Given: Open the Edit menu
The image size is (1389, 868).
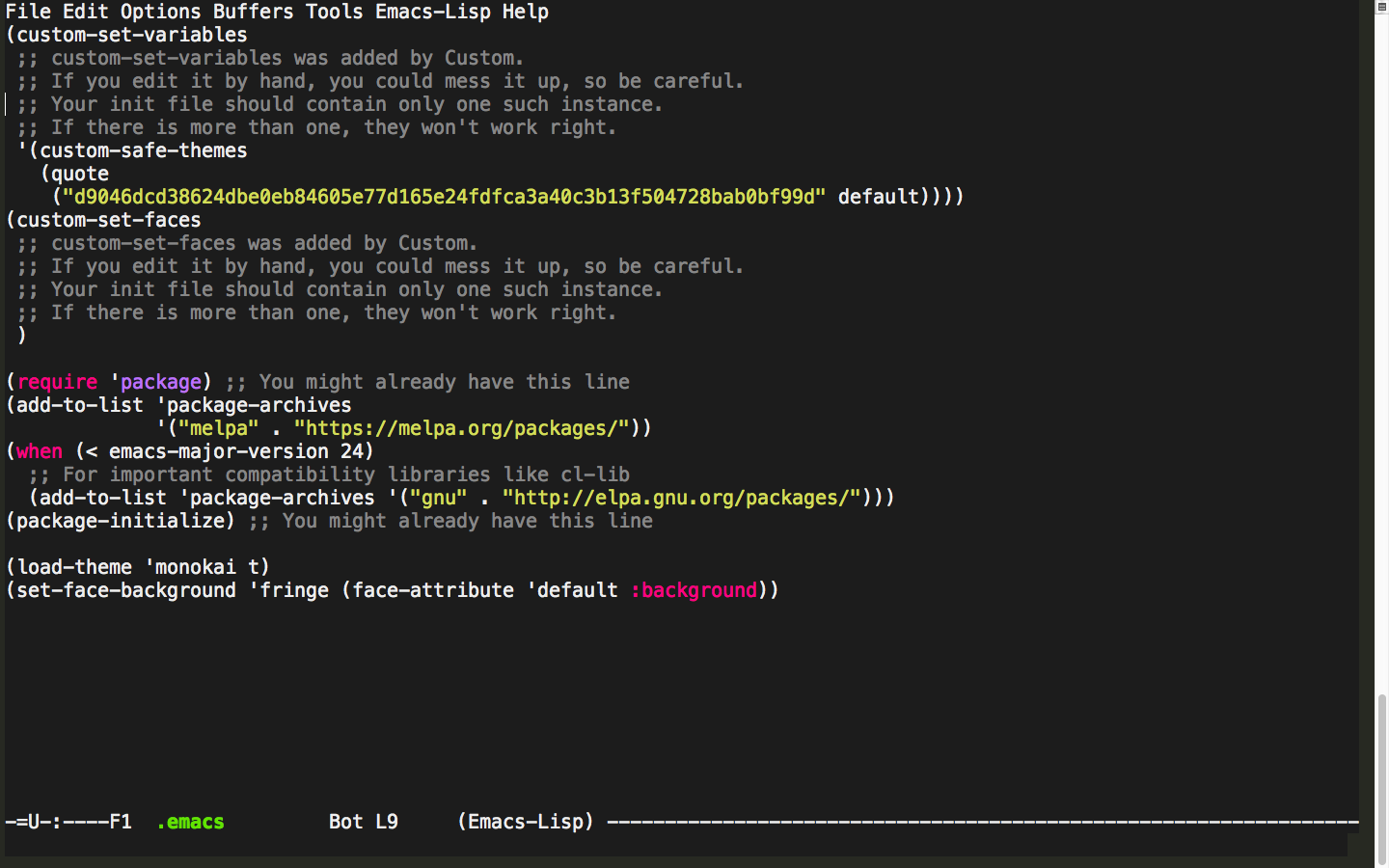Looking at the screenshot, I should tap(85, 12).
